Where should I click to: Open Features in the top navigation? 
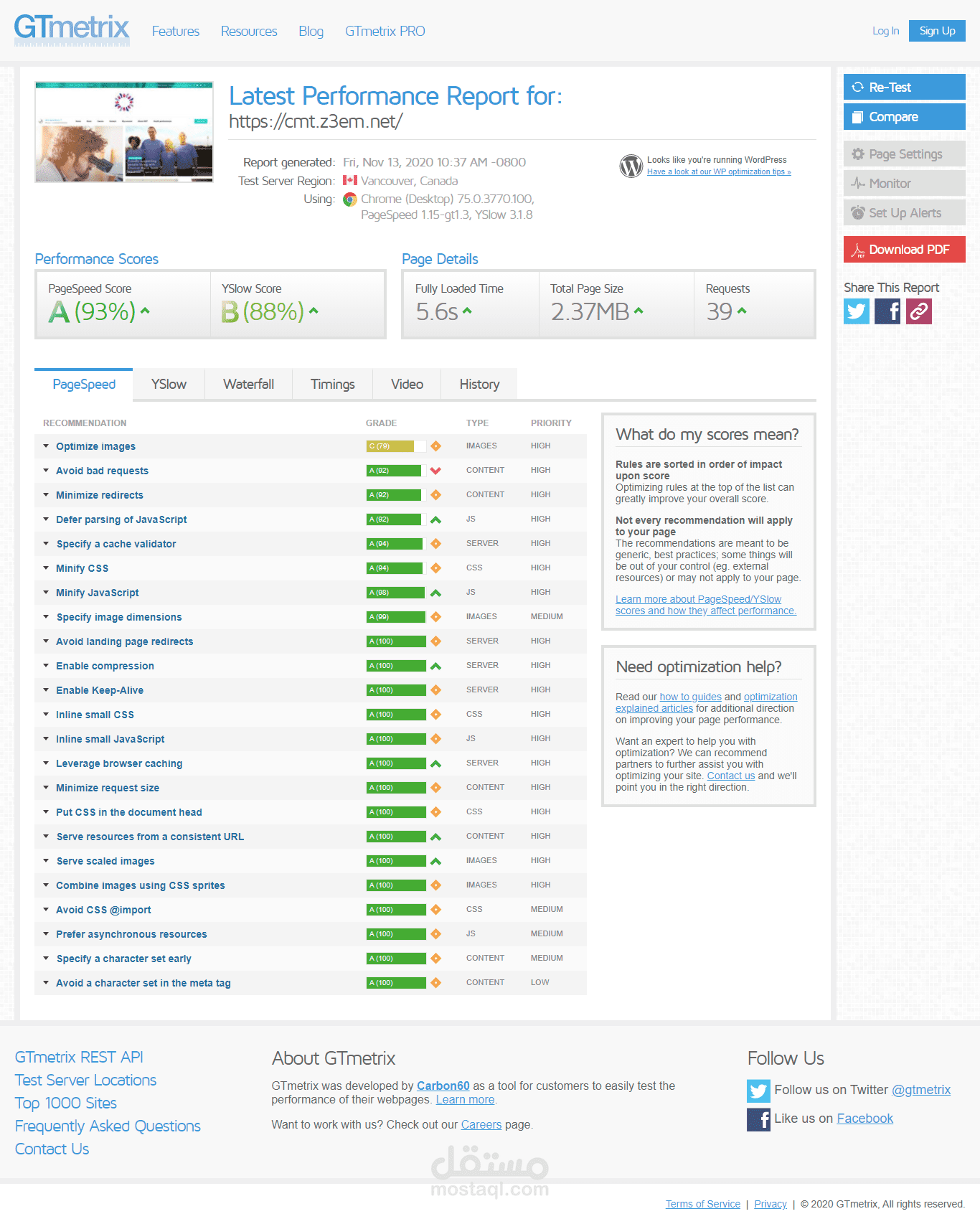[x=176, y=31]
